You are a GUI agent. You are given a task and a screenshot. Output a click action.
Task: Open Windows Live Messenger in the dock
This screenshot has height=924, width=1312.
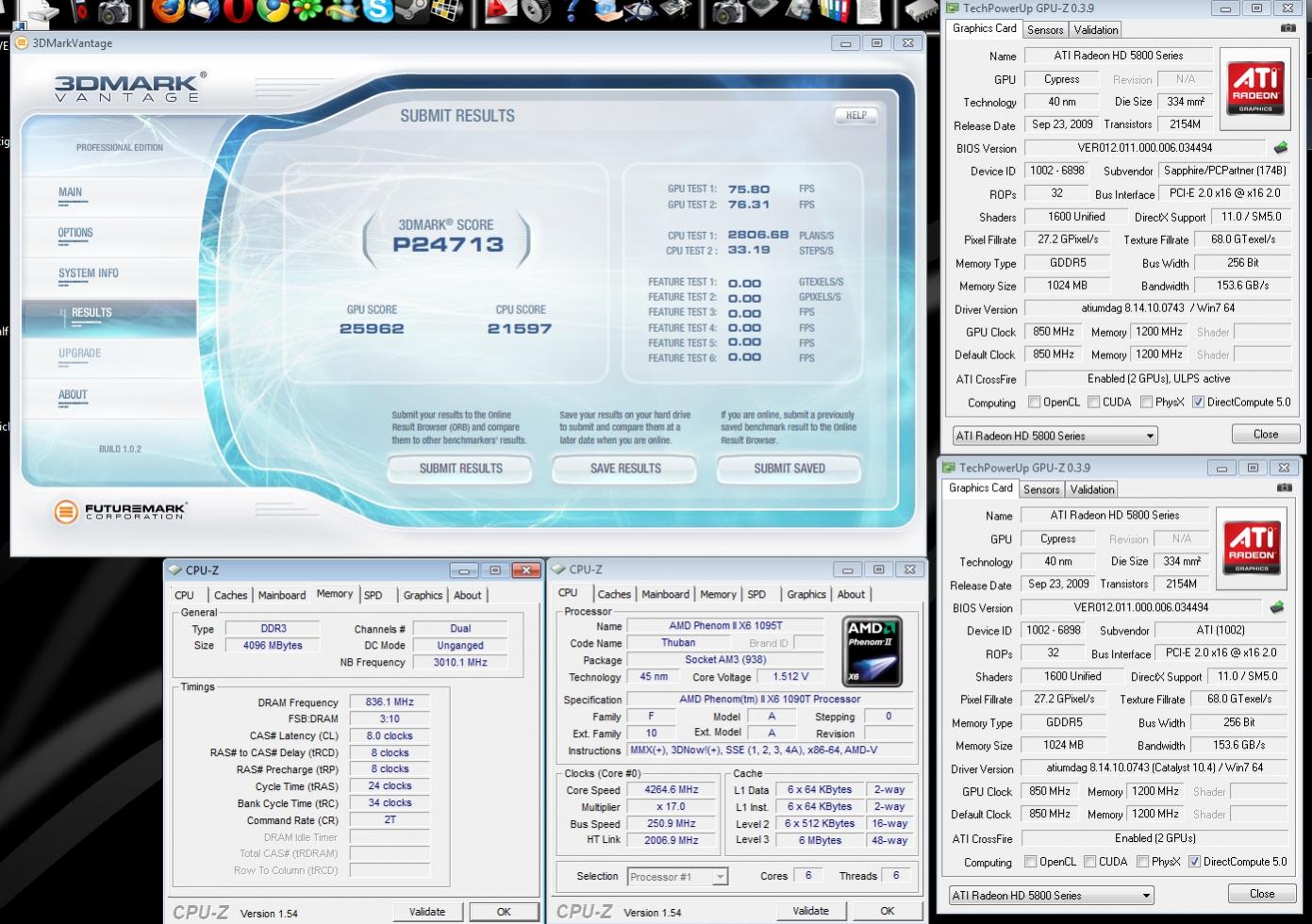(x=341, y=10)
